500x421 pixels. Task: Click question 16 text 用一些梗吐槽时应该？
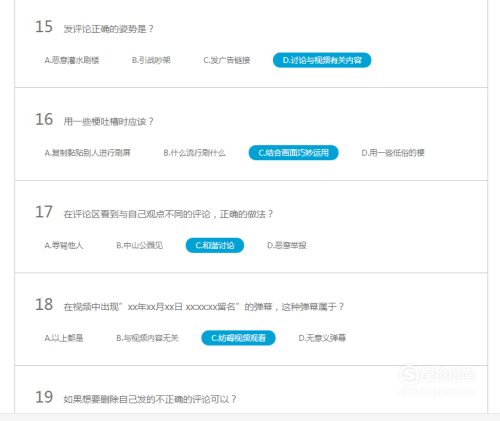pyautogui.click(x=109, y=122)
